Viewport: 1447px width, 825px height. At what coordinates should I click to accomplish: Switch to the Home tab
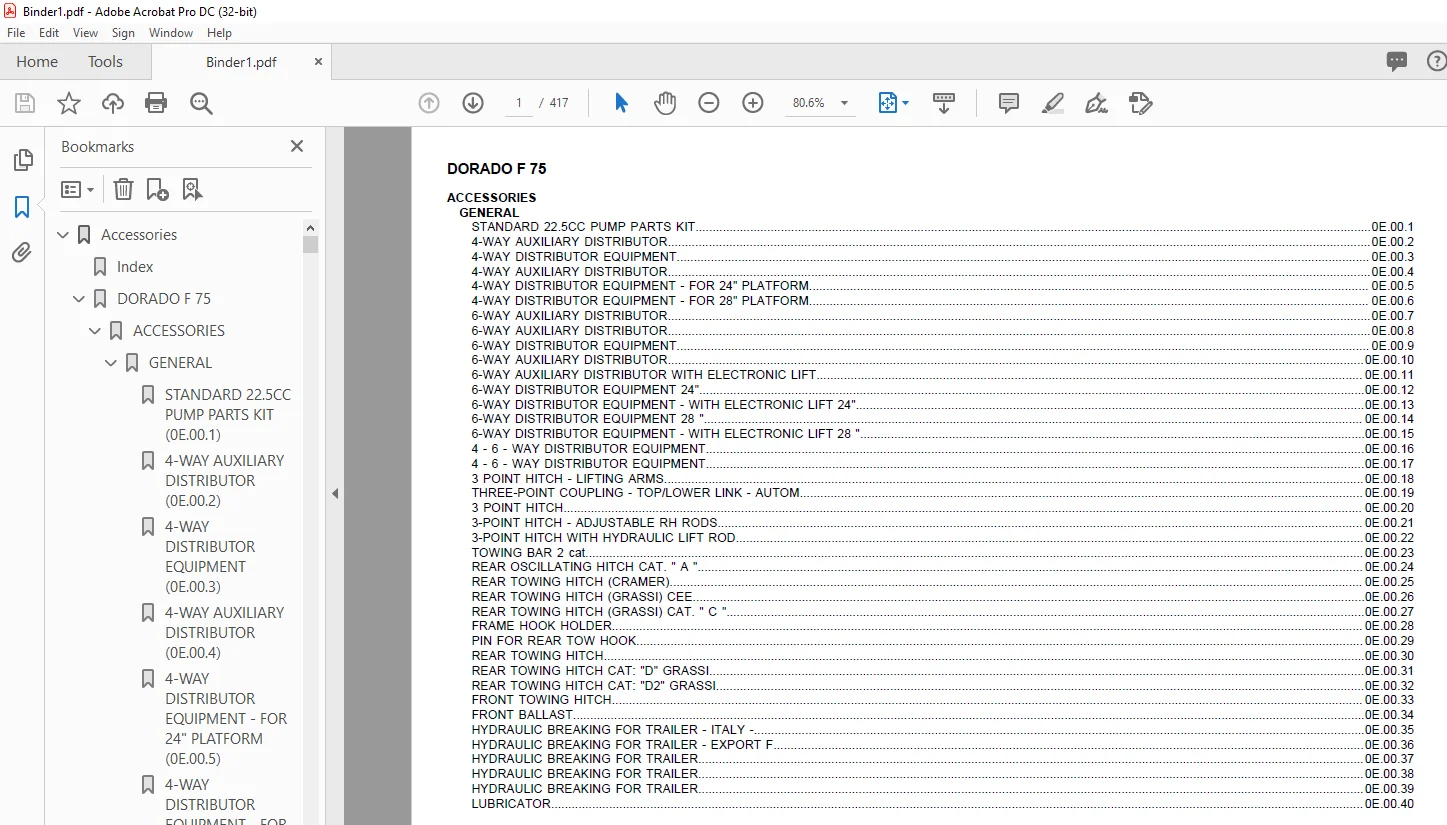click(x=37, y=62)
